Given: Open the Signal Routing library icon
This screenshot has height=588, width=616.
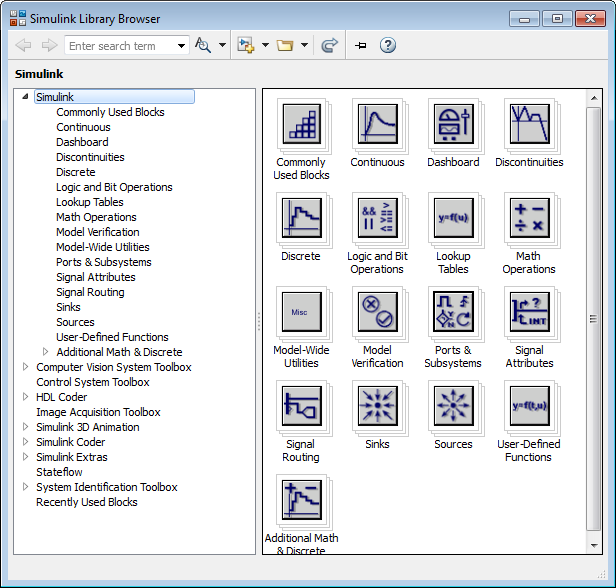Looking at the screenshot, I should click(x=302, y=406).
